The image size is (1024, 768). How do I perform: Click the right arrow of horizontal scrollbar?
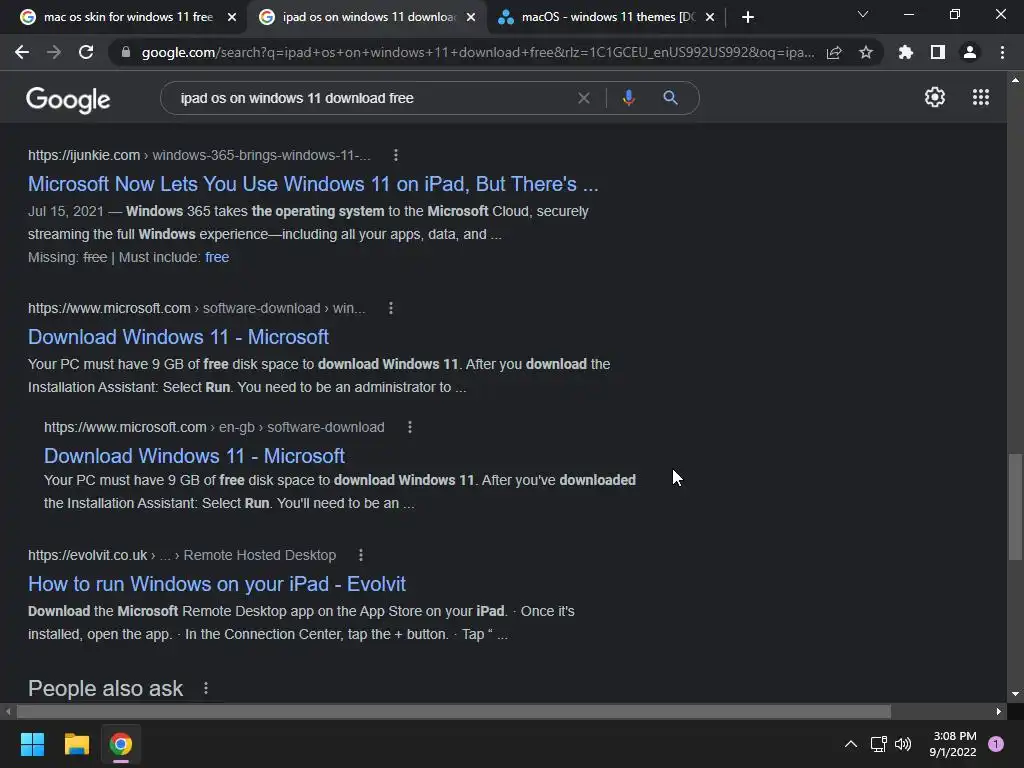pos(999,711)
